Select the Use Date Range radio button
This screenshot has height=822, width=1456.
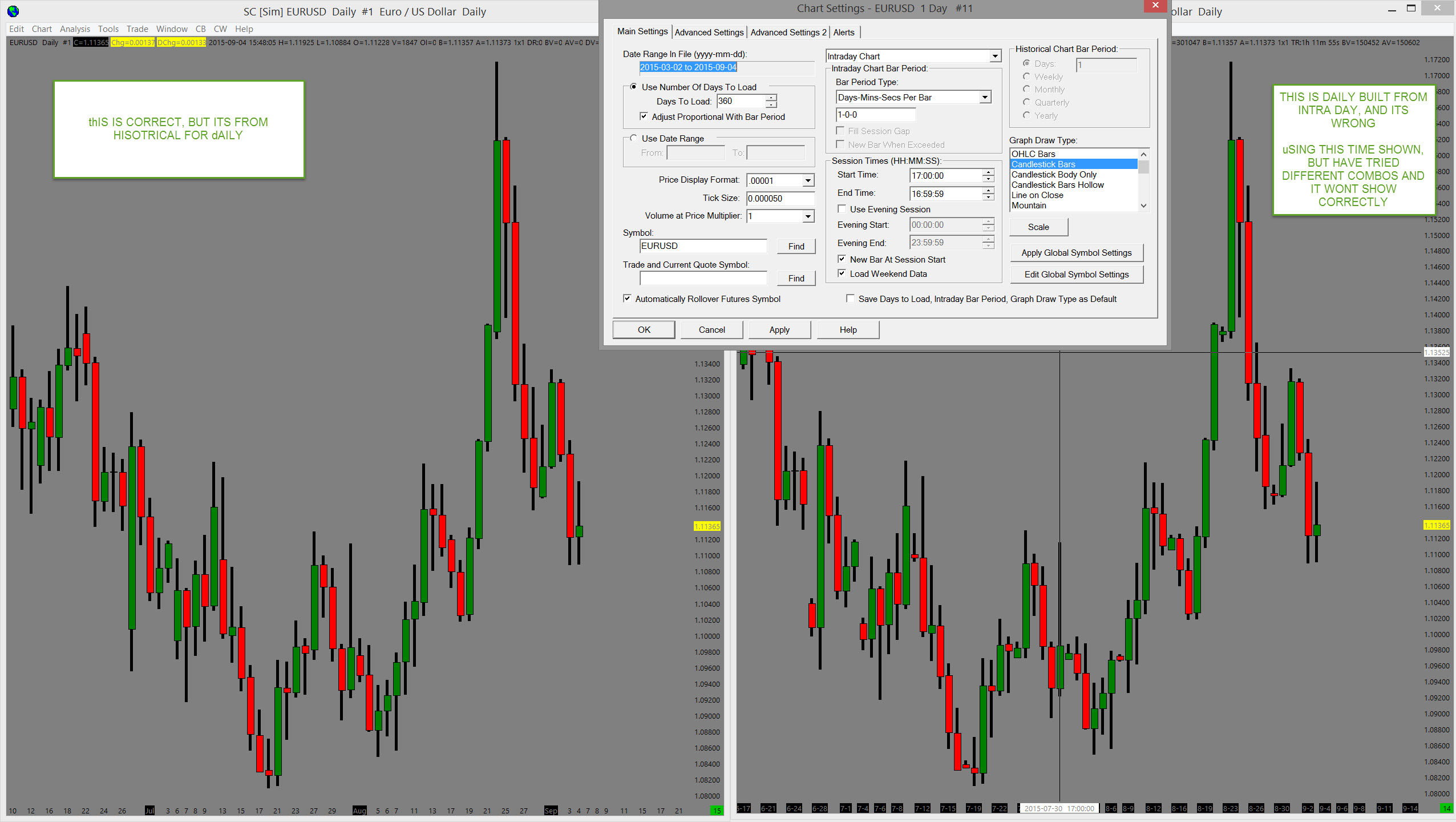click(633, 138)
